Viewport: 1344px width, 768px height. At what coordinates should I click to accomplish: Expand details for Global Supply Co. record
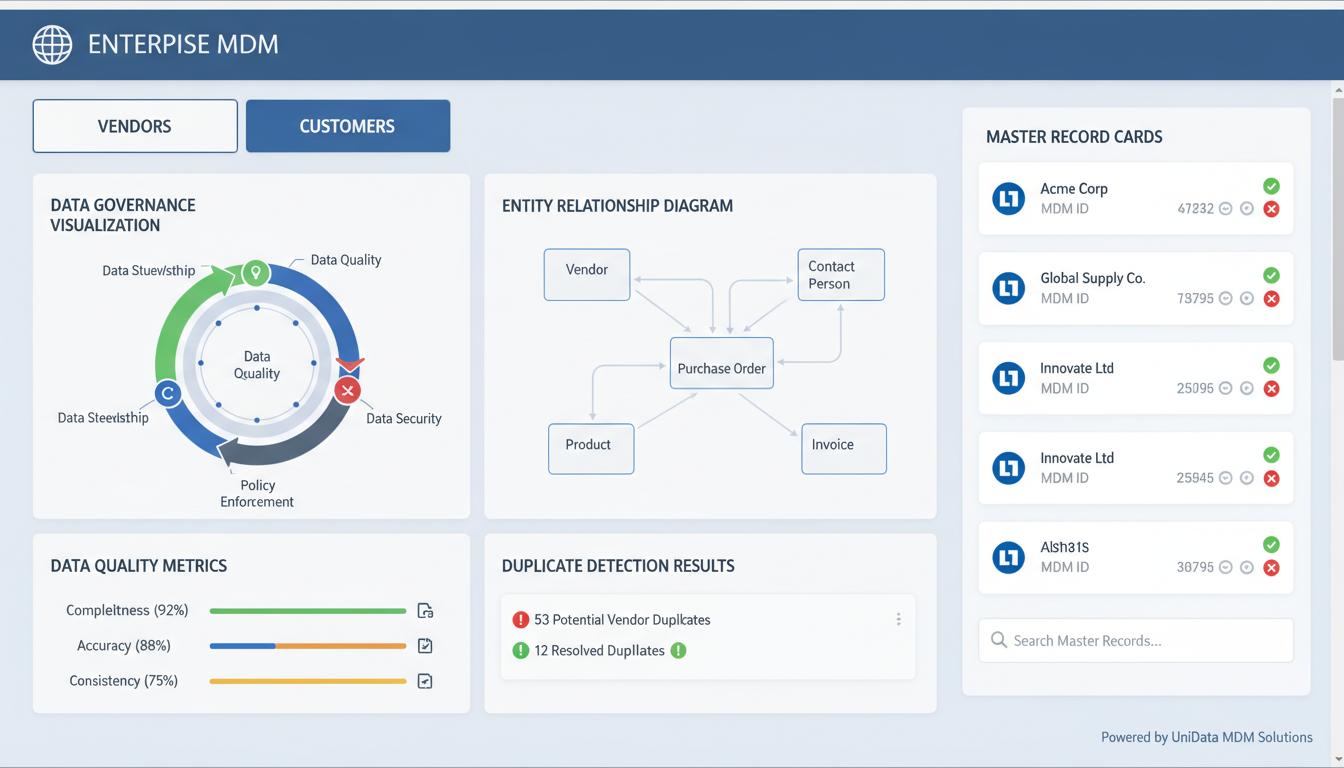click(x=1226, y=298)
